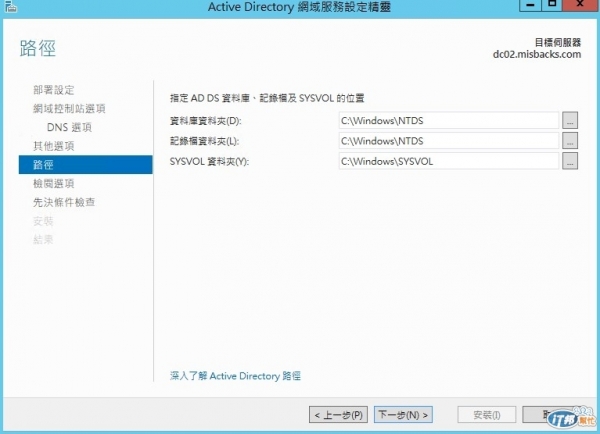Image resolution: width=600 pixels, height=434 pixels.
Task: Minimize the wizard window
Action: point(530,5)
